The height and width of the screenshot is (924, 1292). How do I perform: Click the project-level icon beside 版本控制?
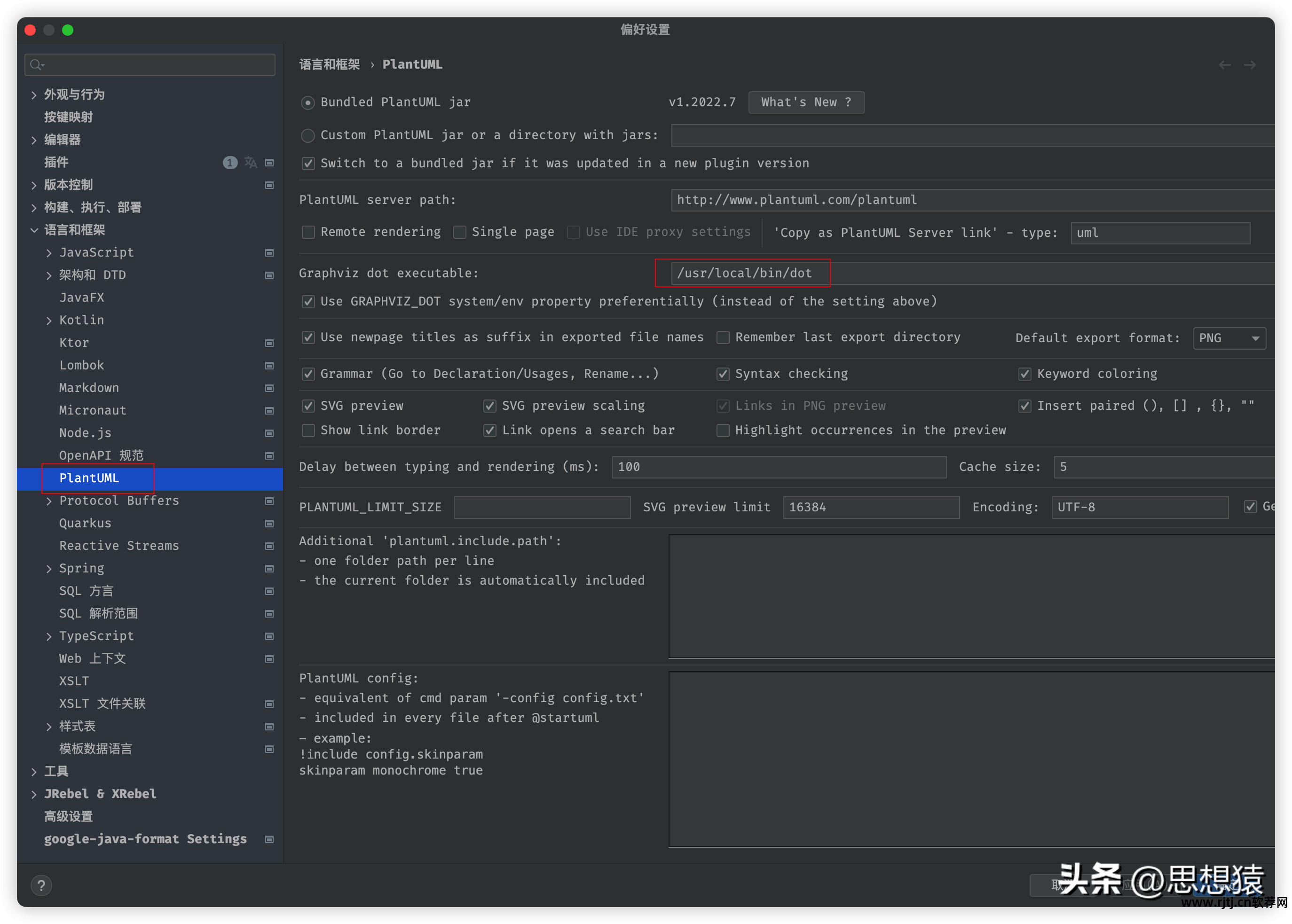(x=269, y=185)
